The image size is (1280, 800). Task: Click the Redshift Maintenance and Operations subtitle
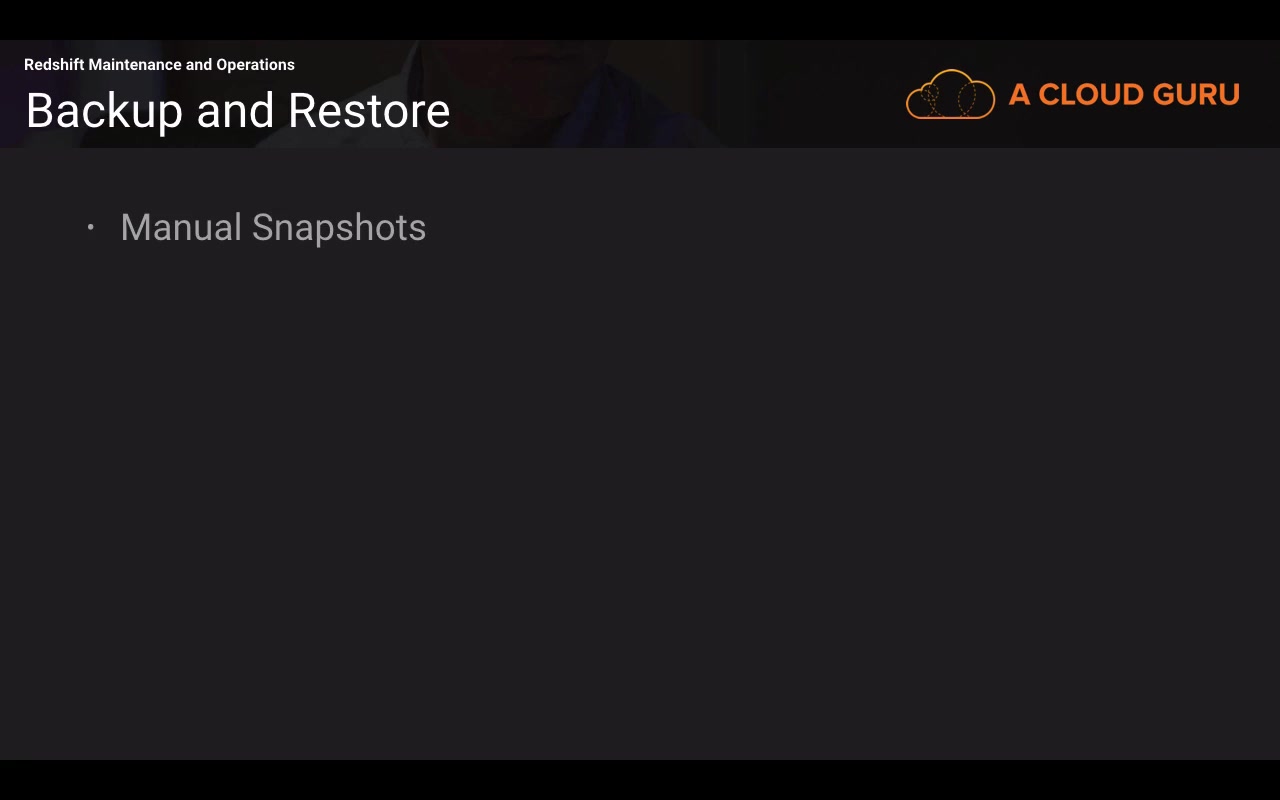159,65
